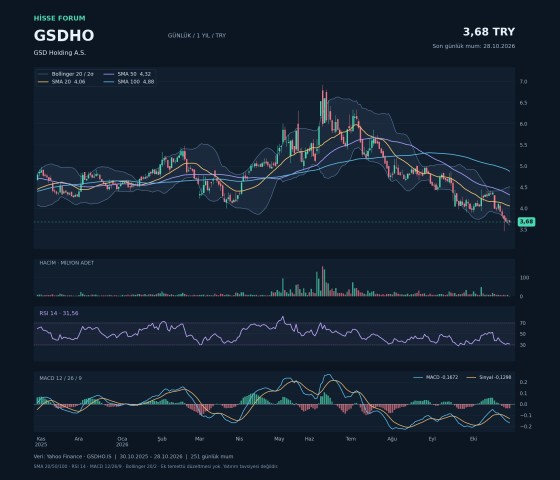Click the "Ara" month label
This screenshot has height=480, width=560.
point(79,439)
